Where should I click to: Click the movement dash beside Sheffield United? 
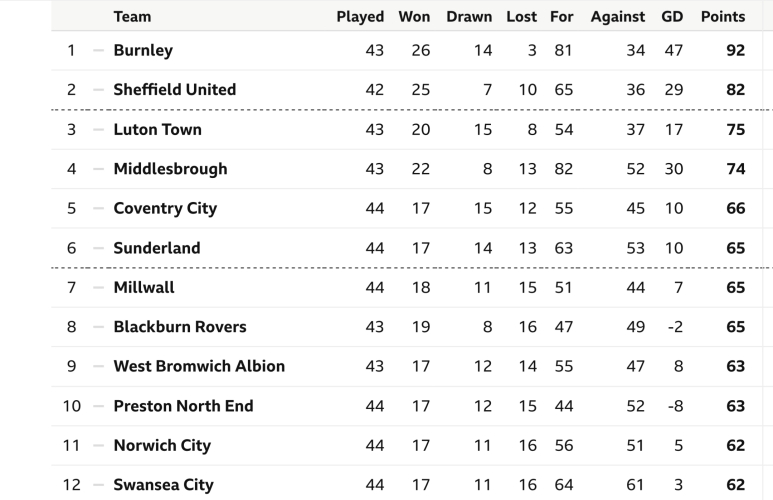(98, 90)
